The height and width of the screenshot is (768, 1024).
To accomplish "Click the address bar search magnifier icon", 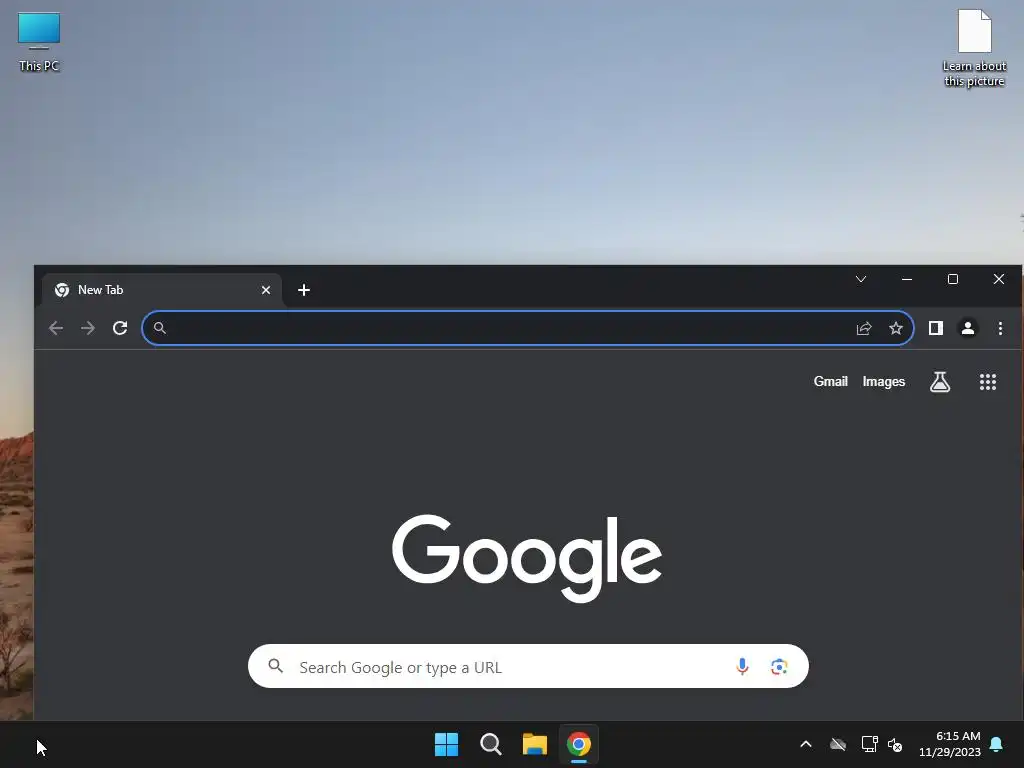I will (x=159, y=328).
